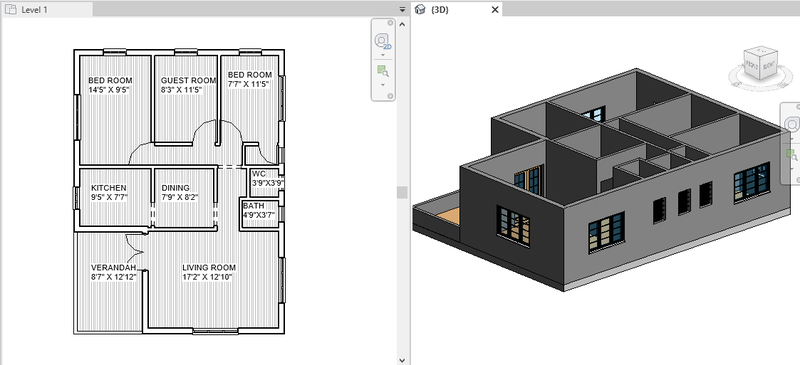Select the BED ROOM 7'7" X 11'5" label
This screenshot has width=800, height=365.
pos(250,79)
